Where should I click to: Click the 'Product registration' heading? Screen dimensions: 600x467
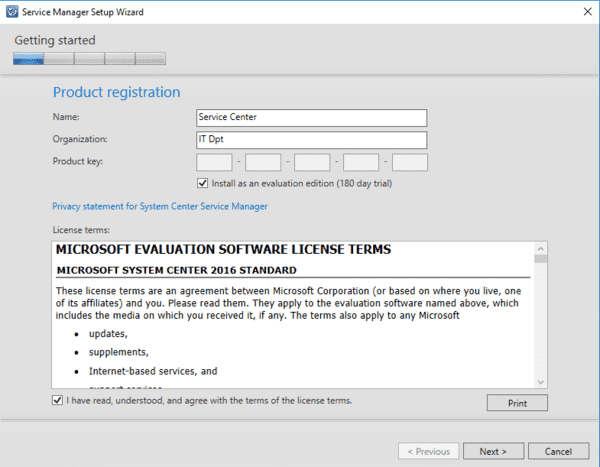click(x=116, y=92)
